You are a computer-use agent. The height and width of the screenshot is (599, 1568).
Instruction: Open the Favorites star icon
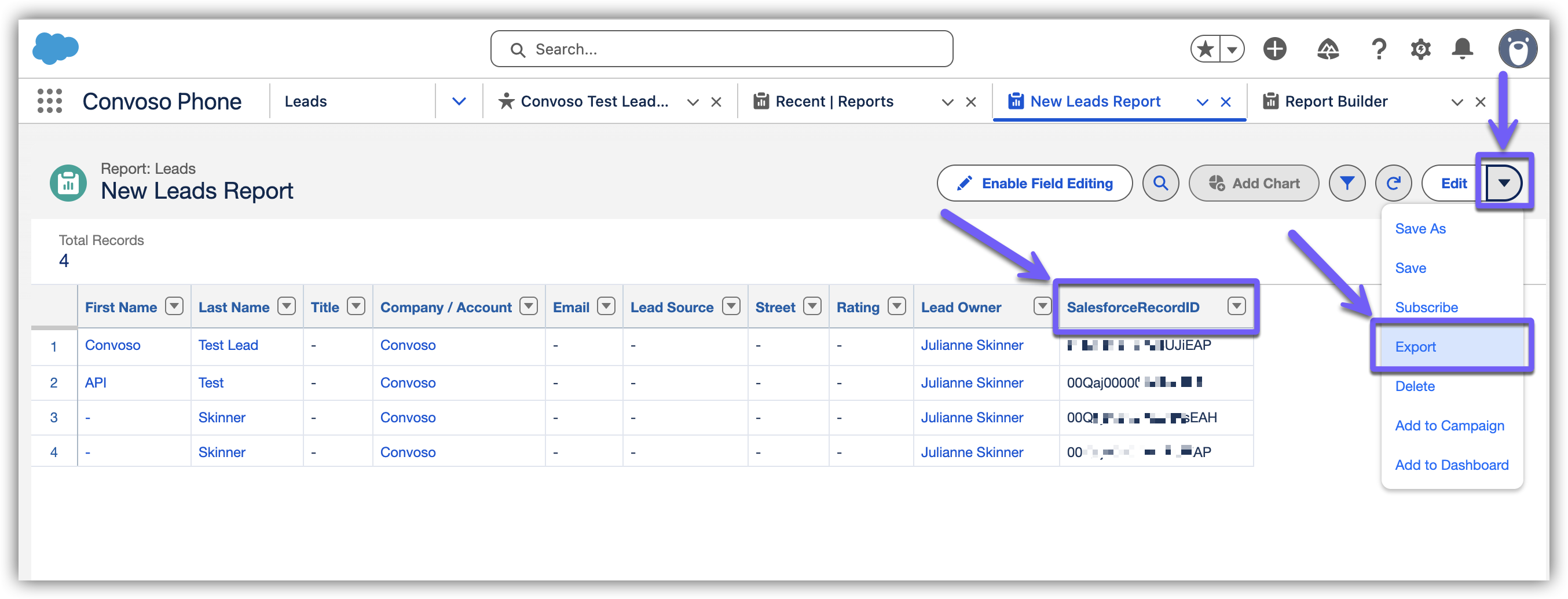[x=1205, y=49]
